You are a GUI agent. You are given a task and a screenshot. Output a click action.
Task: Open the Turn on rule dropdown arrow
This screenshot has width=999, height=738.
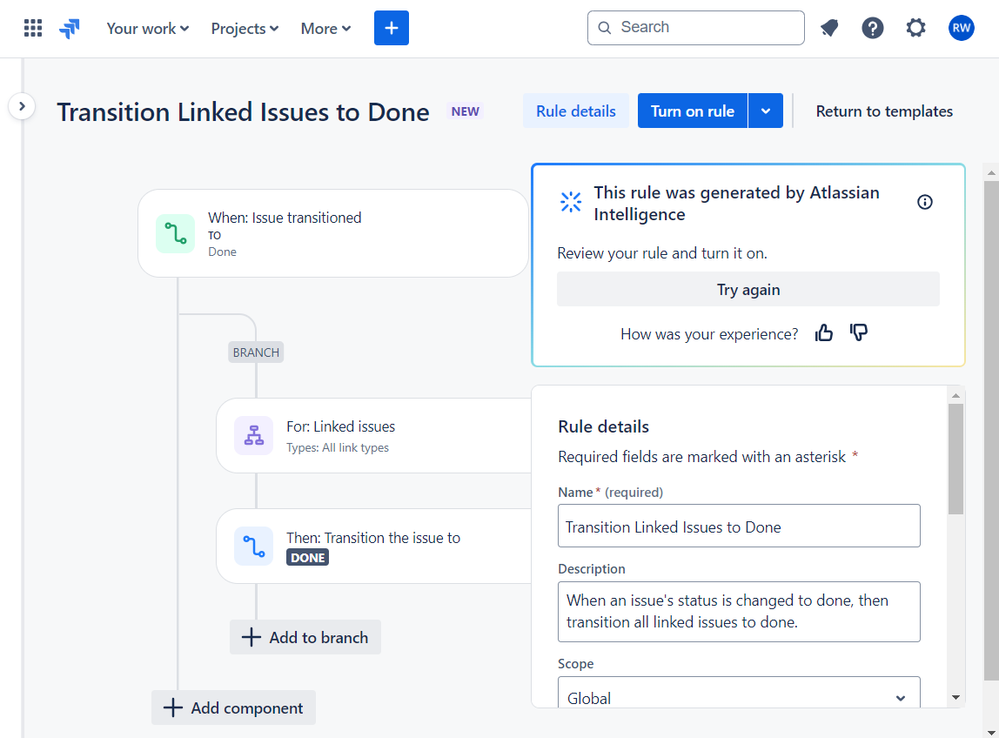coord(766,111)
